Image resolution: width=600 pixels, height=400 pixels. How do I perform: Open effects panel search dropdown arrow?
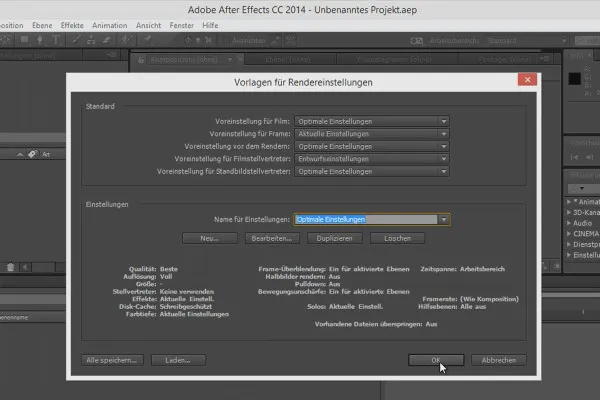tap(582, 188)
